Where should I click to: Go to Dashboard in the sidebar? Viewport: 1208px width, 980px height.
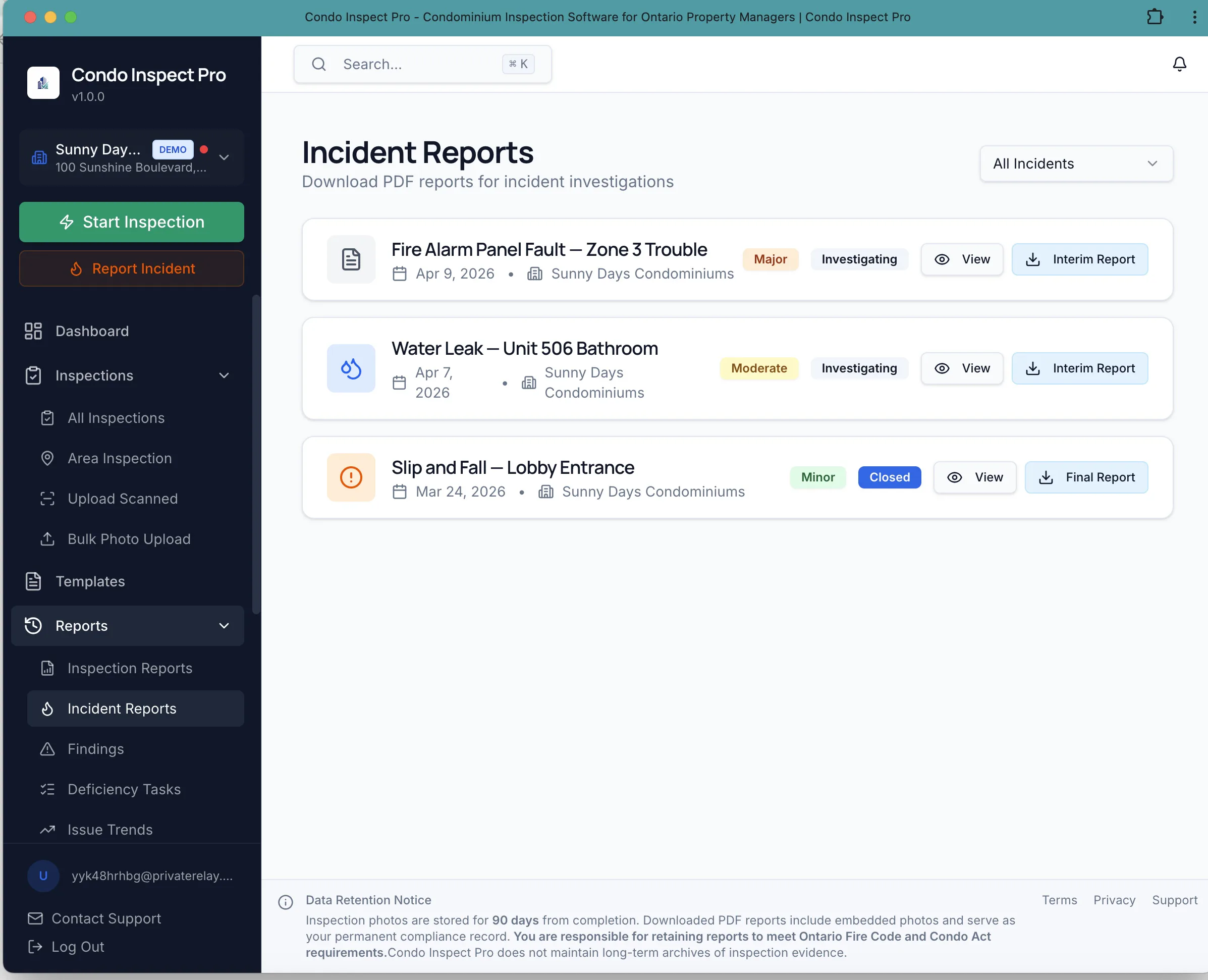tap(128, 332)
